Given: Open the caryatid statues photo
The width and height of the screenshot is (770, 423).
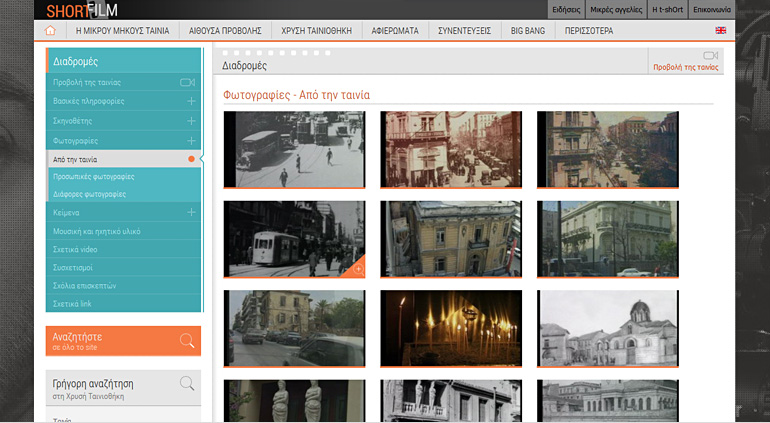Looking at the screenshot, I should click(x=294, y=401).
